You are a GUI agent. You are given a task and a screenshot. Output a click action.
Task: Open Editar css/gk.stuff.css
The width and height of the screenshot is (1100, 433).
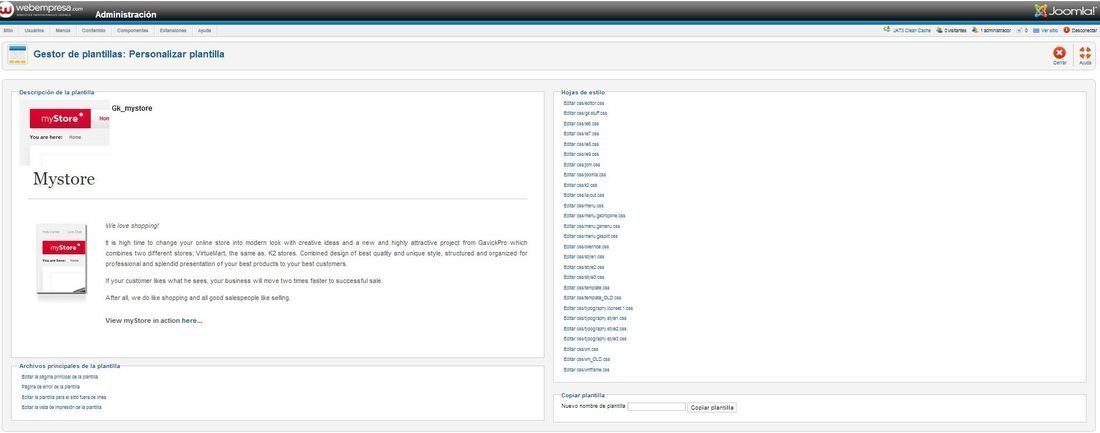point(585,113)
